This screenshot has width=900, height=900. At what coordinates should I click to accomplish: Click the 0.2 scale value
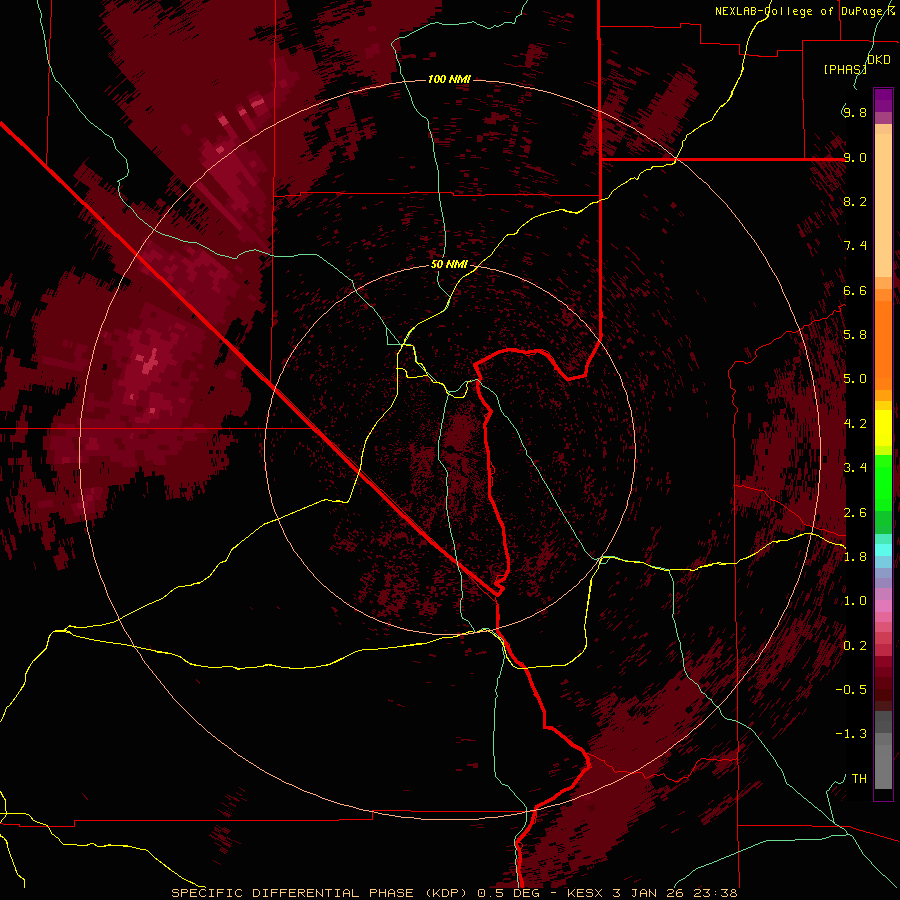pyautogui.click(x=855, y=646)
